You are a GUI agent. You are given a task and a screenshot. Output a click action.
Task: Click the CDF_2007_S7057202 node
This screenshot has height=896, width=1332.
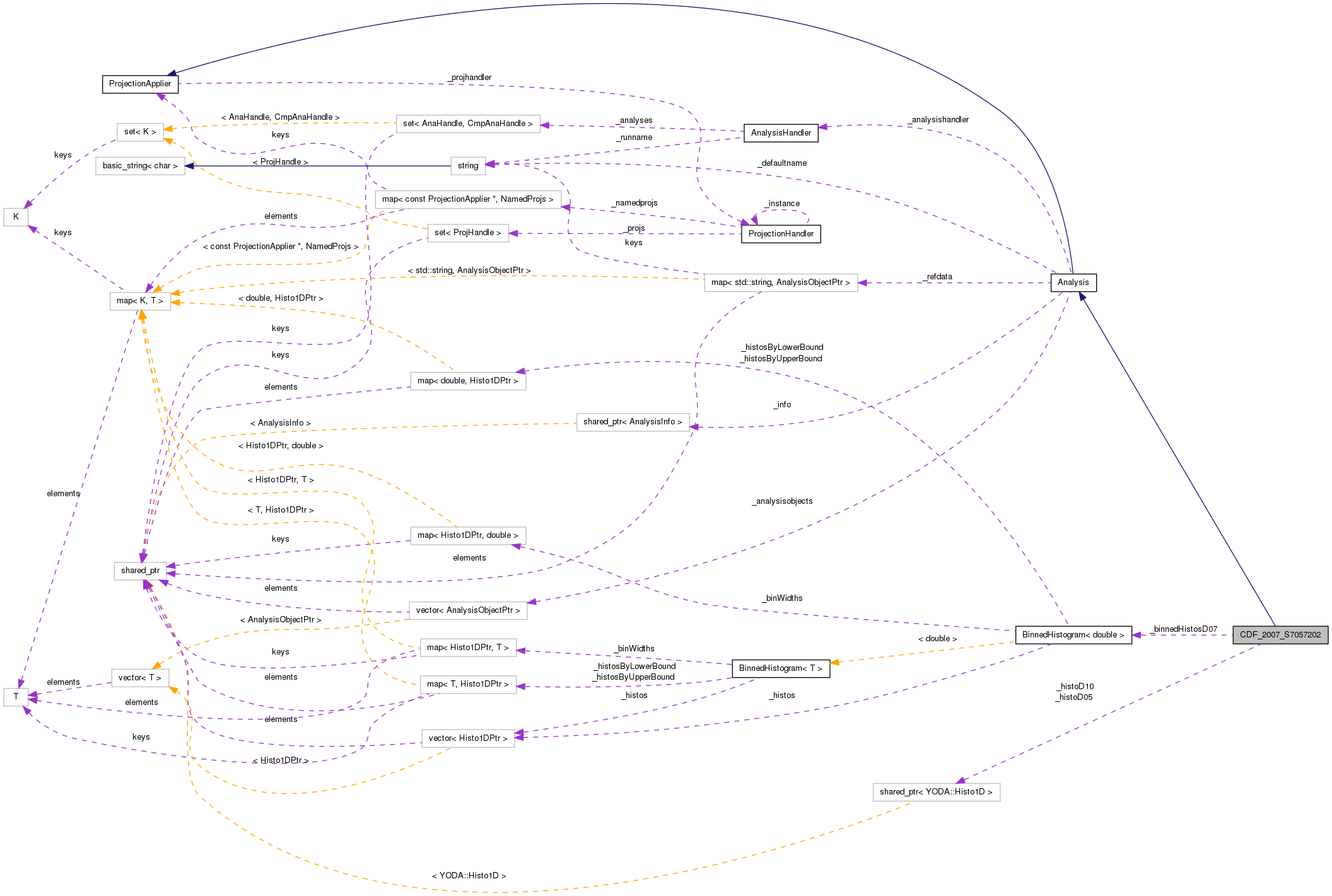[1280, 635]
